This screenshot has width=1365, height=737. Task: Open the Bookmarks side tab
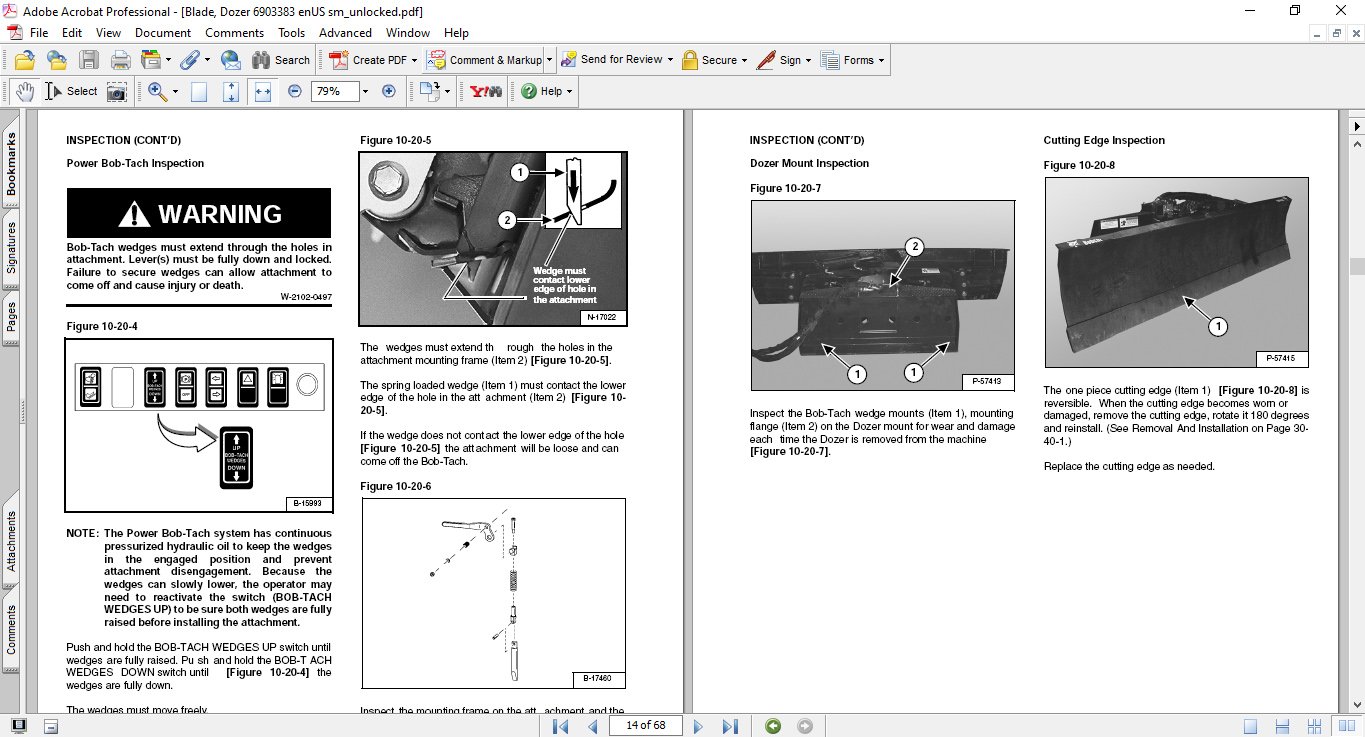tap(11, 164)
